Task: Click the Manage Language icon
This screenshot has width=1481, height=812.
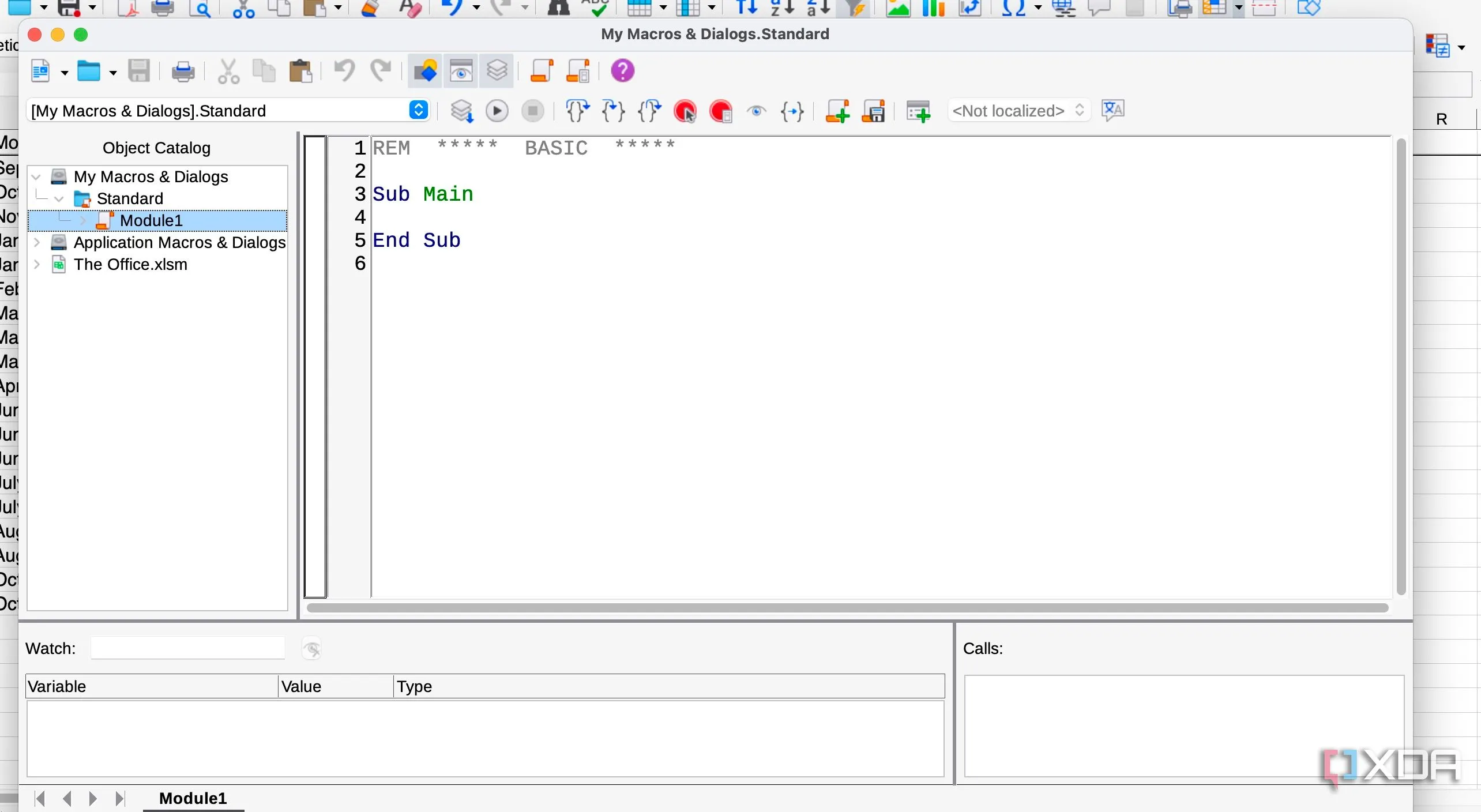Action: [1112, 110]
